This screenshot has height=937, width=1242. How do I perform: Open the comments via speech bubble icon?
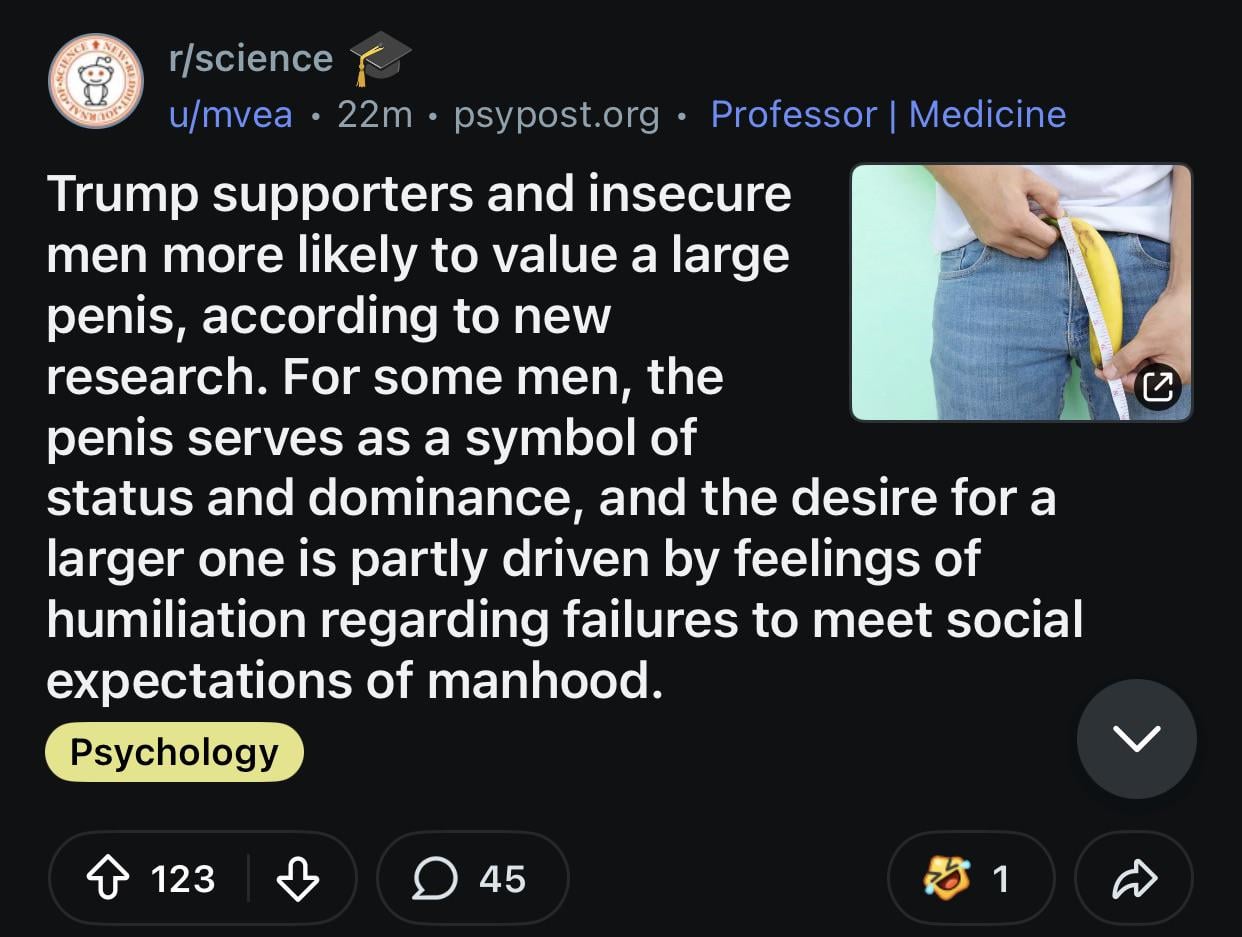[x=432, y=879]
